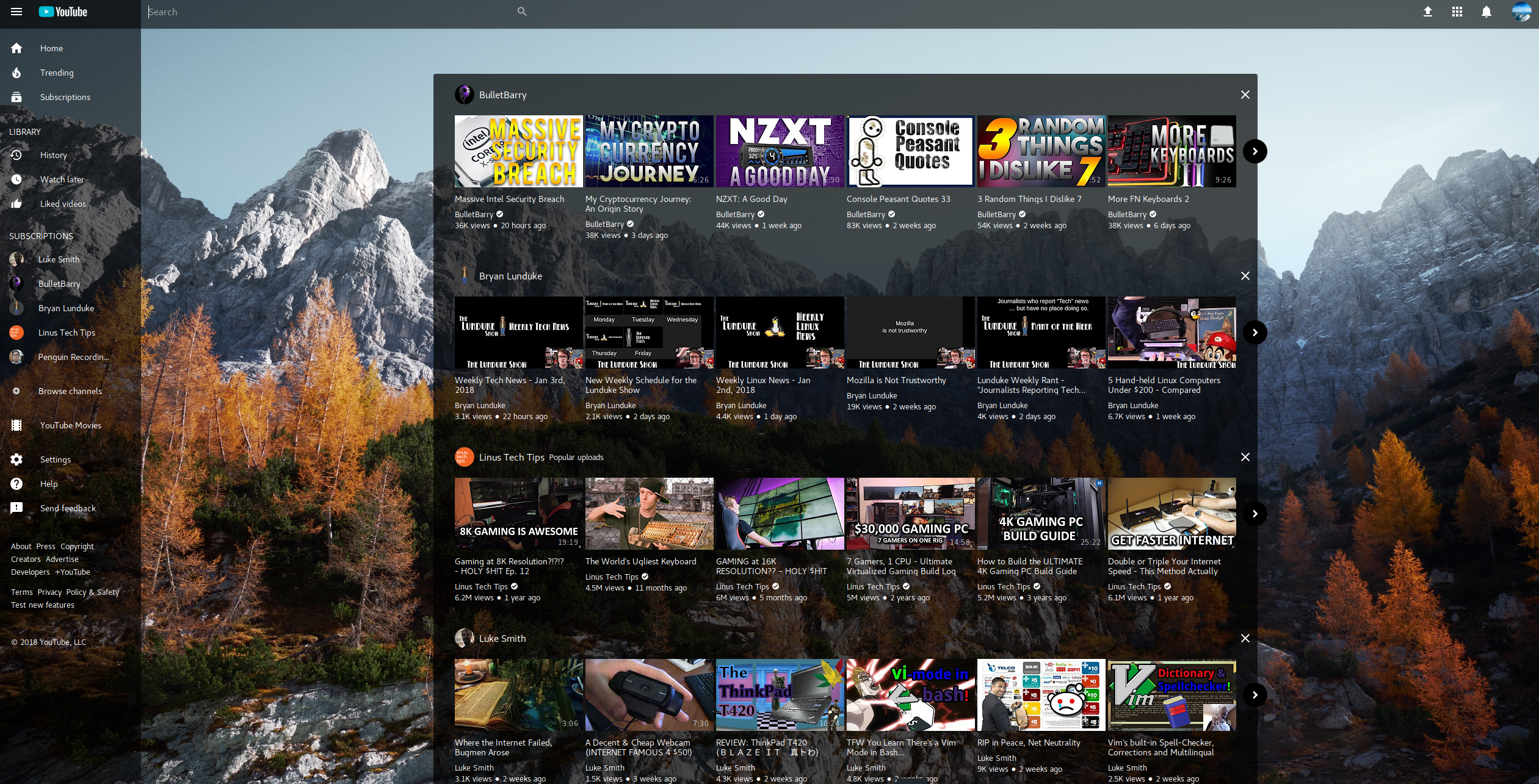Open Watch later in the sidebar
Image resolution: width=1539 pixels, height=784 pixels.
tap(70, 179)
